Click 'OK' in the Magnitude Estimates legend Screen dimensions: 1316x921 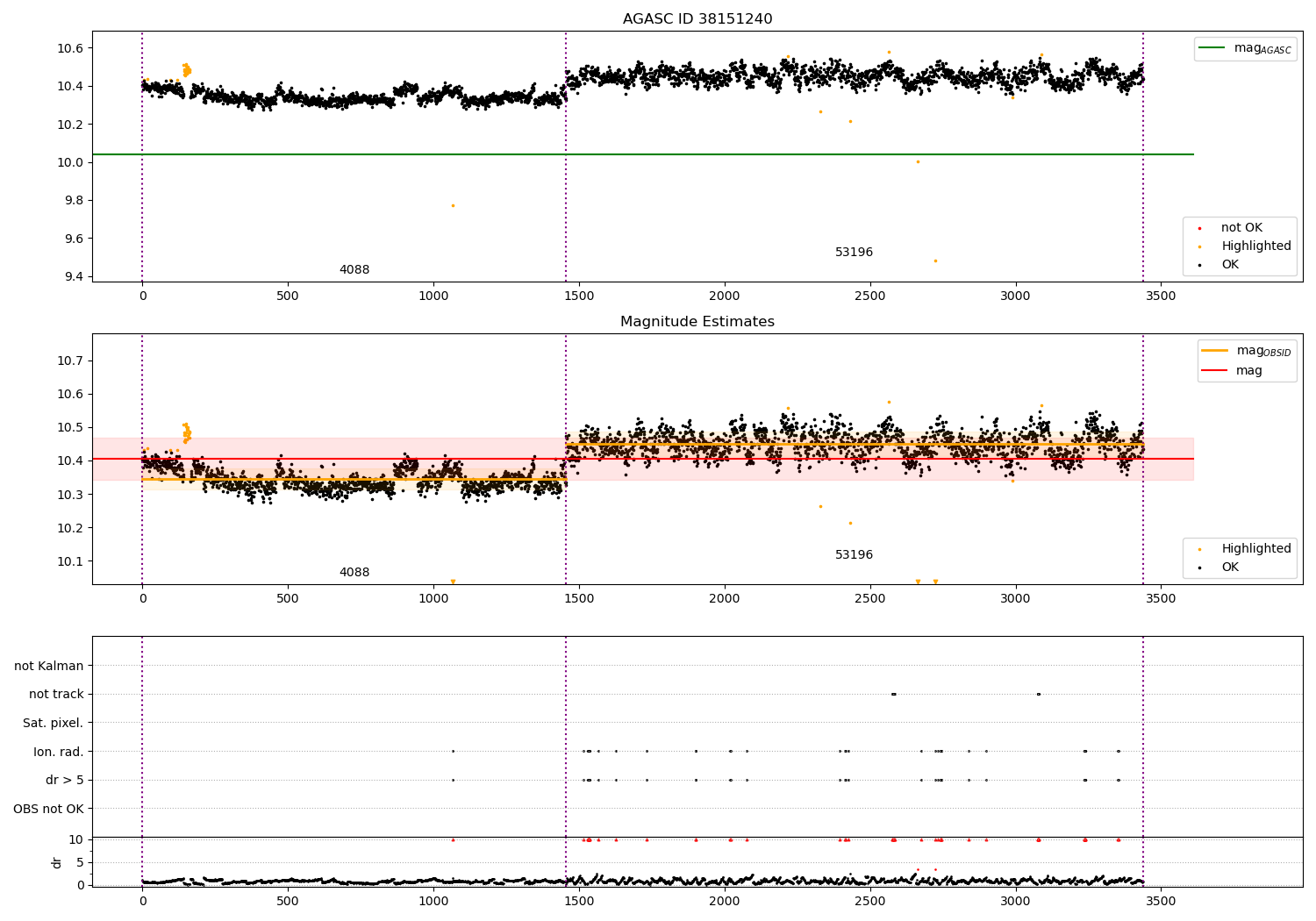click(x=1230, y=568)
